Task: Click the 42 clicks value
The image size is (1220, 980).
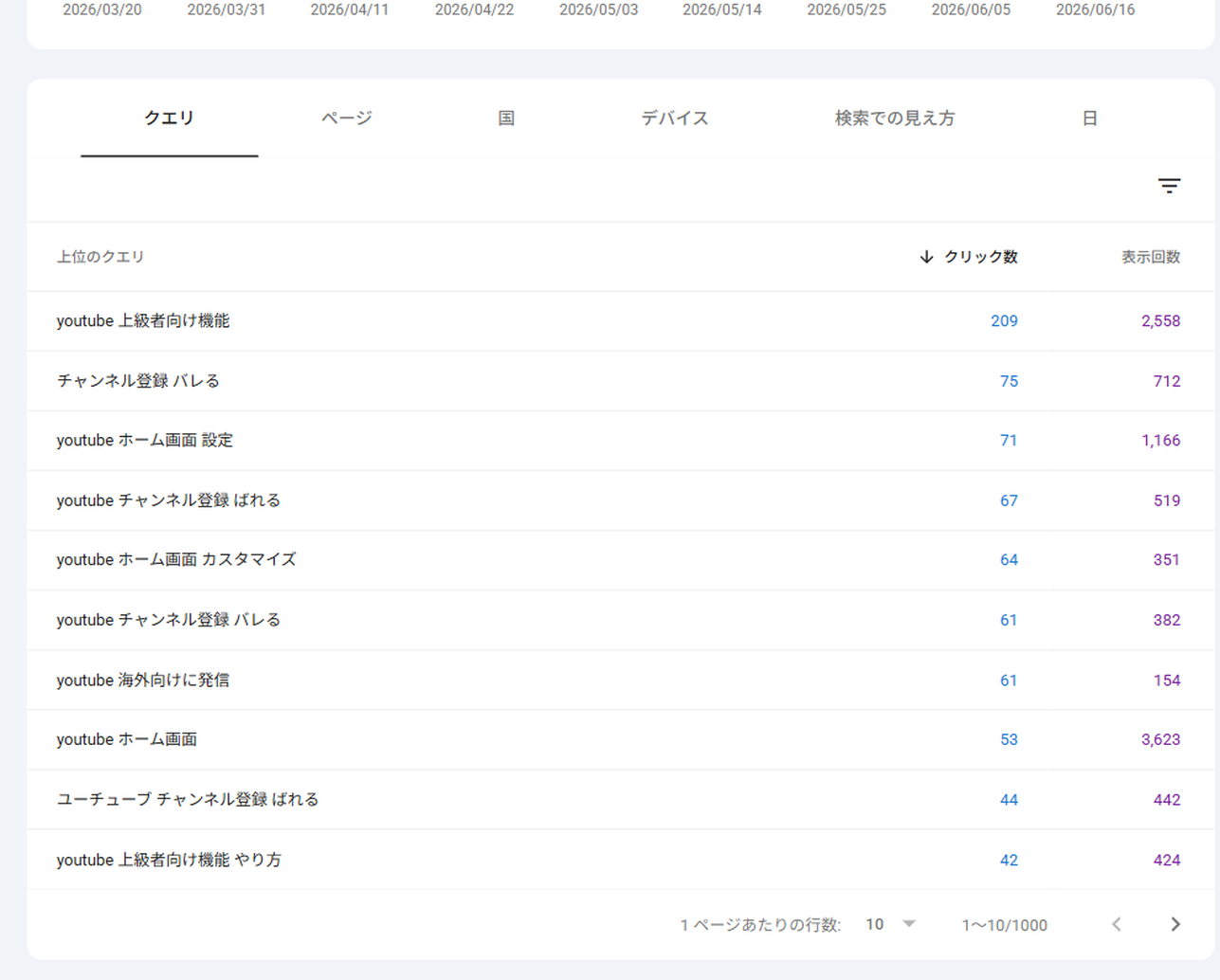Action: [x=1009, y=861]
